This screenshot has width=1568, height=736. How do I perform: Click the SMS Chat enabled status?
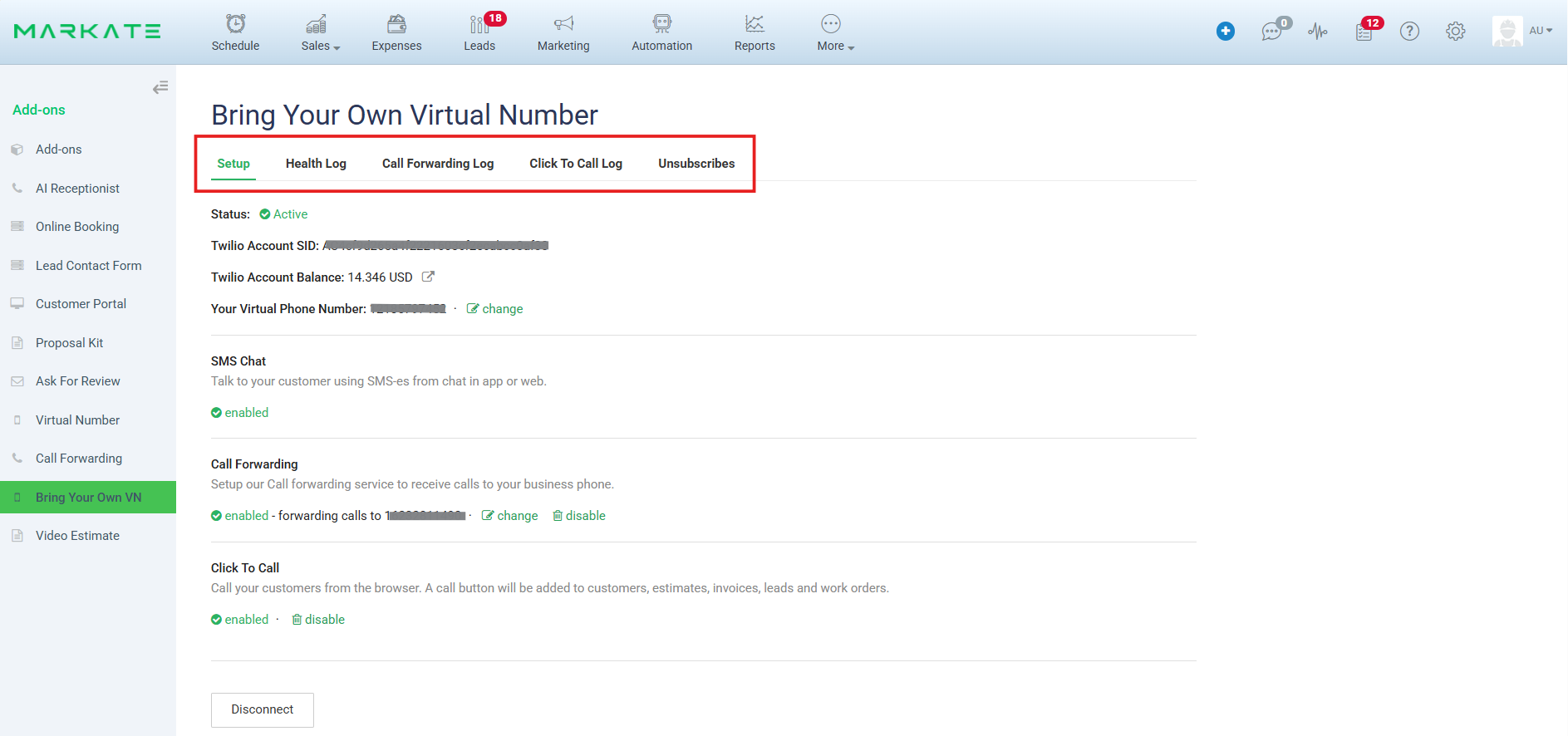(239, 413)
